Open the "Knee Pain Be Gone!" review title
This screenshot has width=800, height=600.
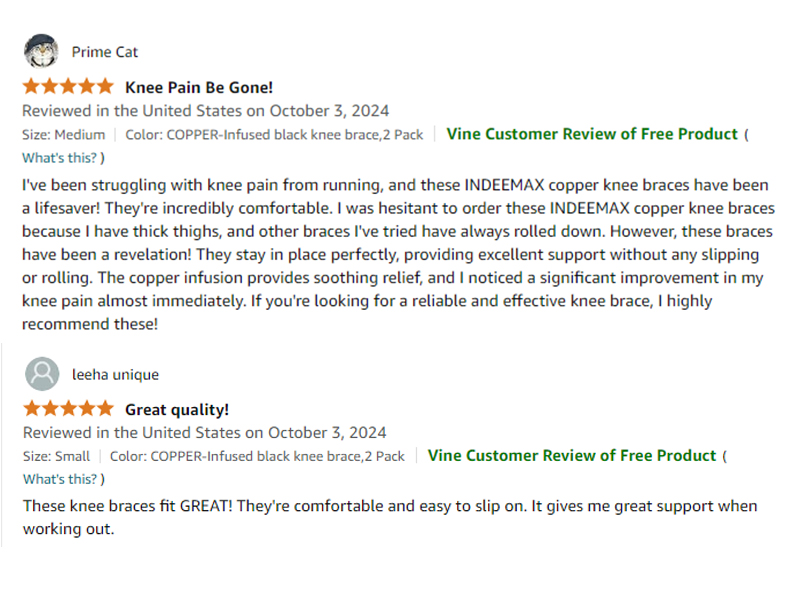click(x=199, y=87)
